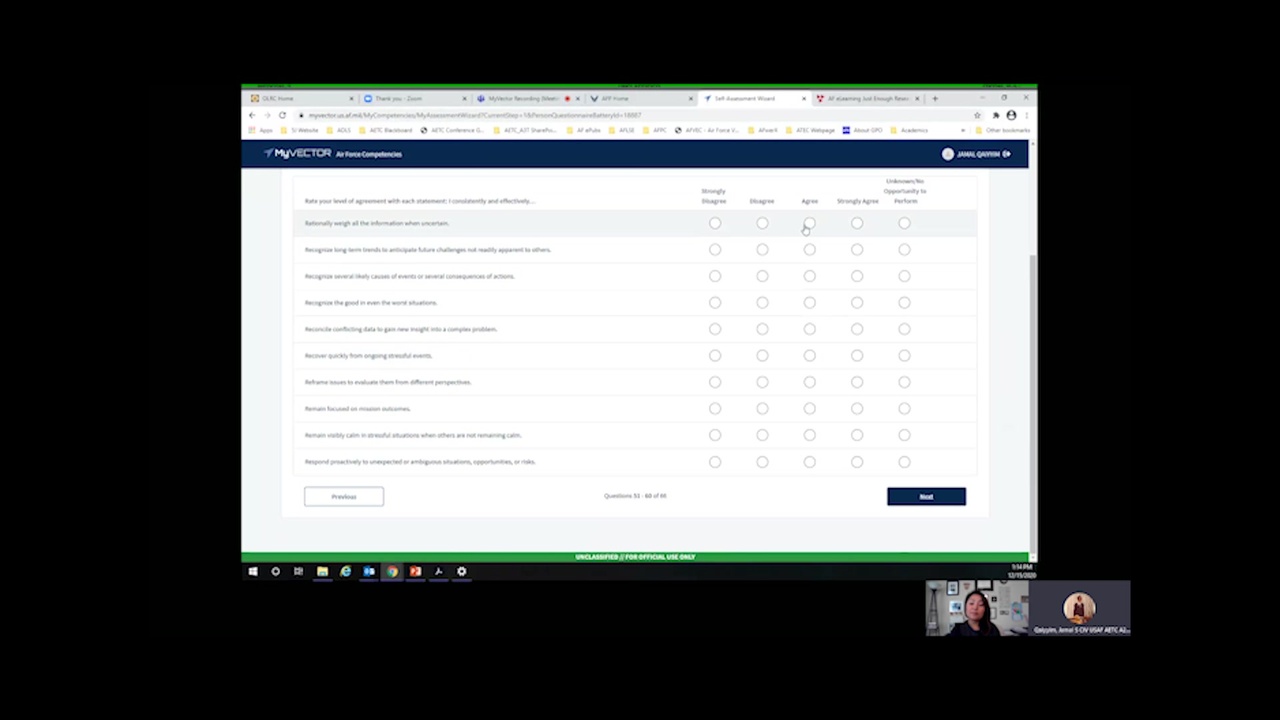This screenshot has height=720, width=1280.
Task: Open the Windows Start menu
Action: [253, 572]
